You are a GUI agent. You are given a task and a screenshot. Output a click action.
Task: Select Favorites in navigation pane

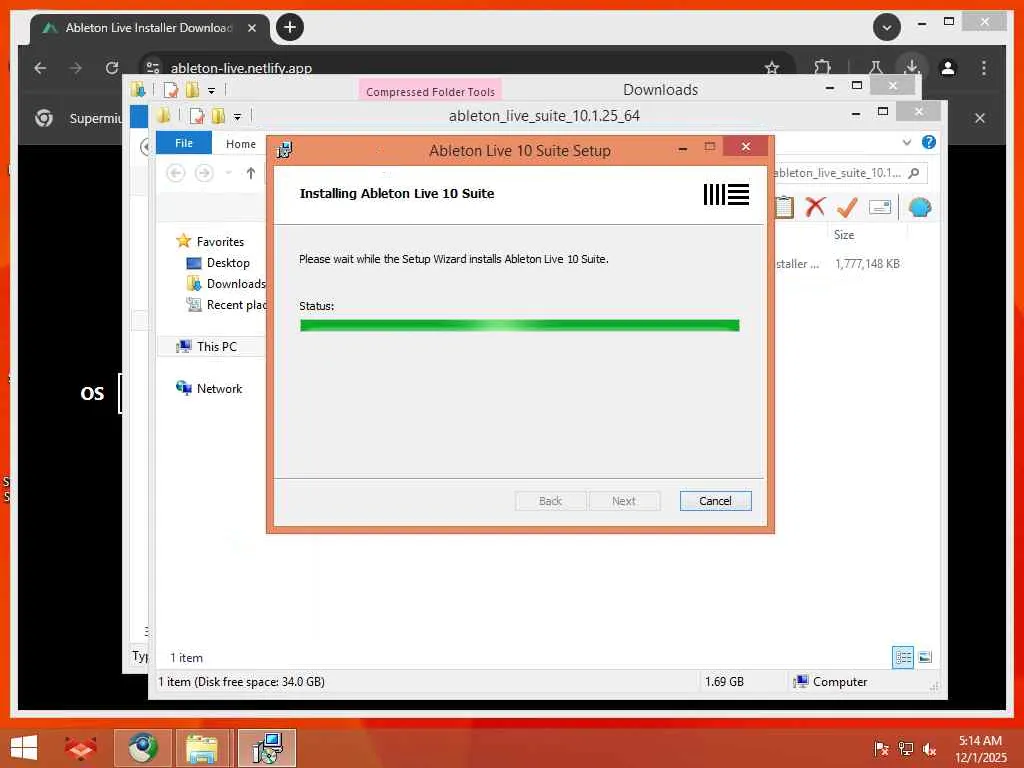(220, 242)
